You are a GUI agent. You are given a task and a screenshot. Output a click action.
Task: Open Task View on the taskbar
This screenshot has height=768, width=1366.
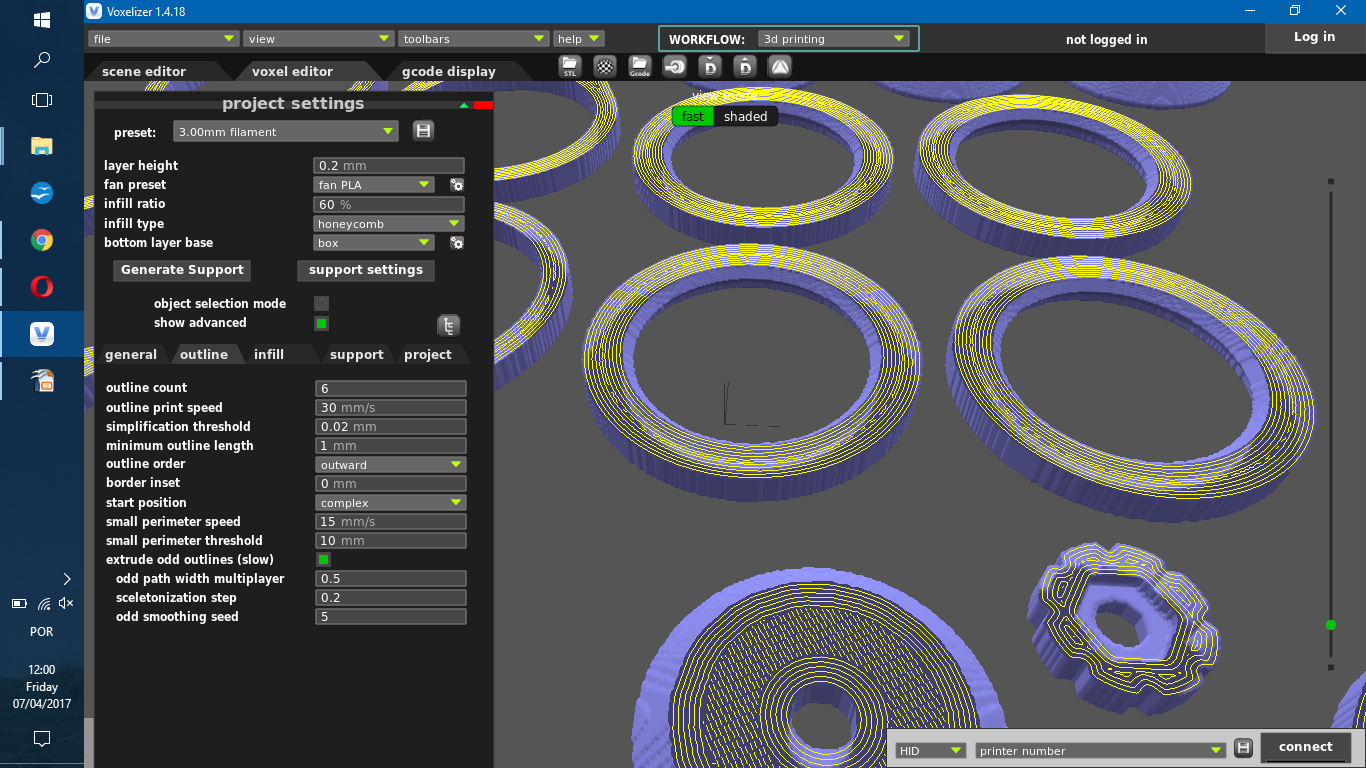42,100
